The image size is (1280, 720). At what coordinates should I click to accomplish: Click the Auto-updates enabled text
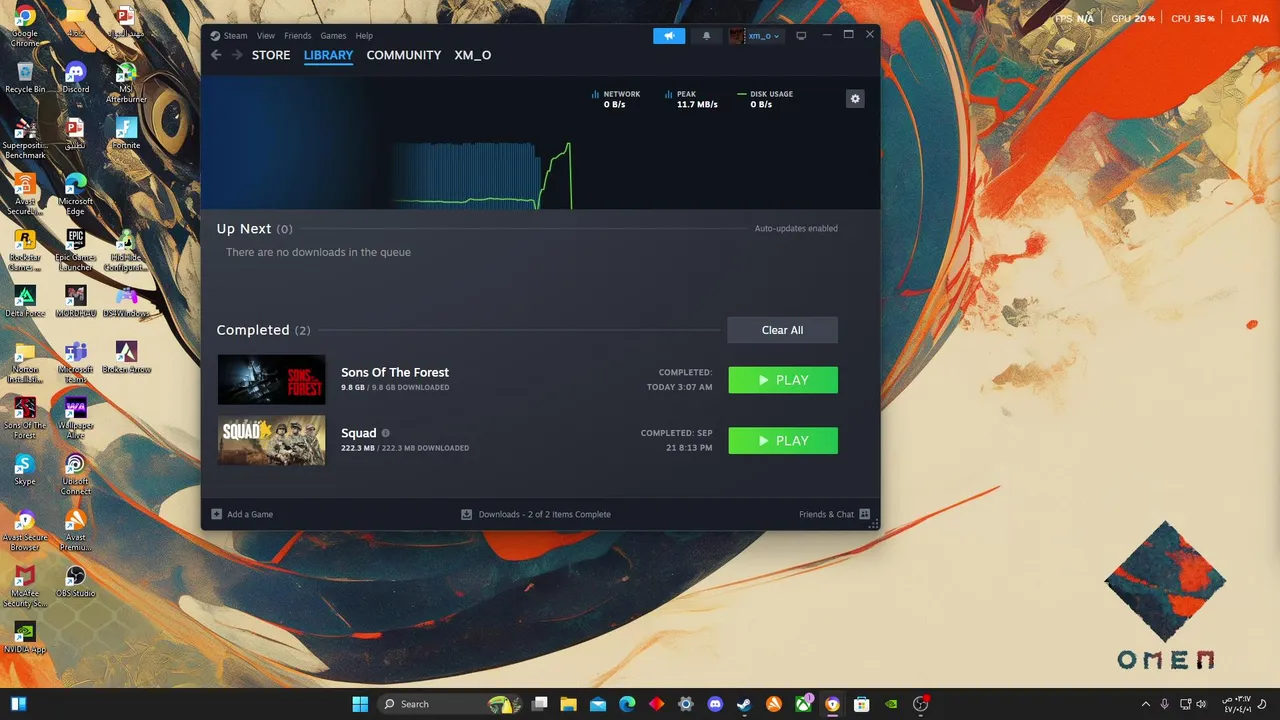pyautogui.click(x=796, y=229)
